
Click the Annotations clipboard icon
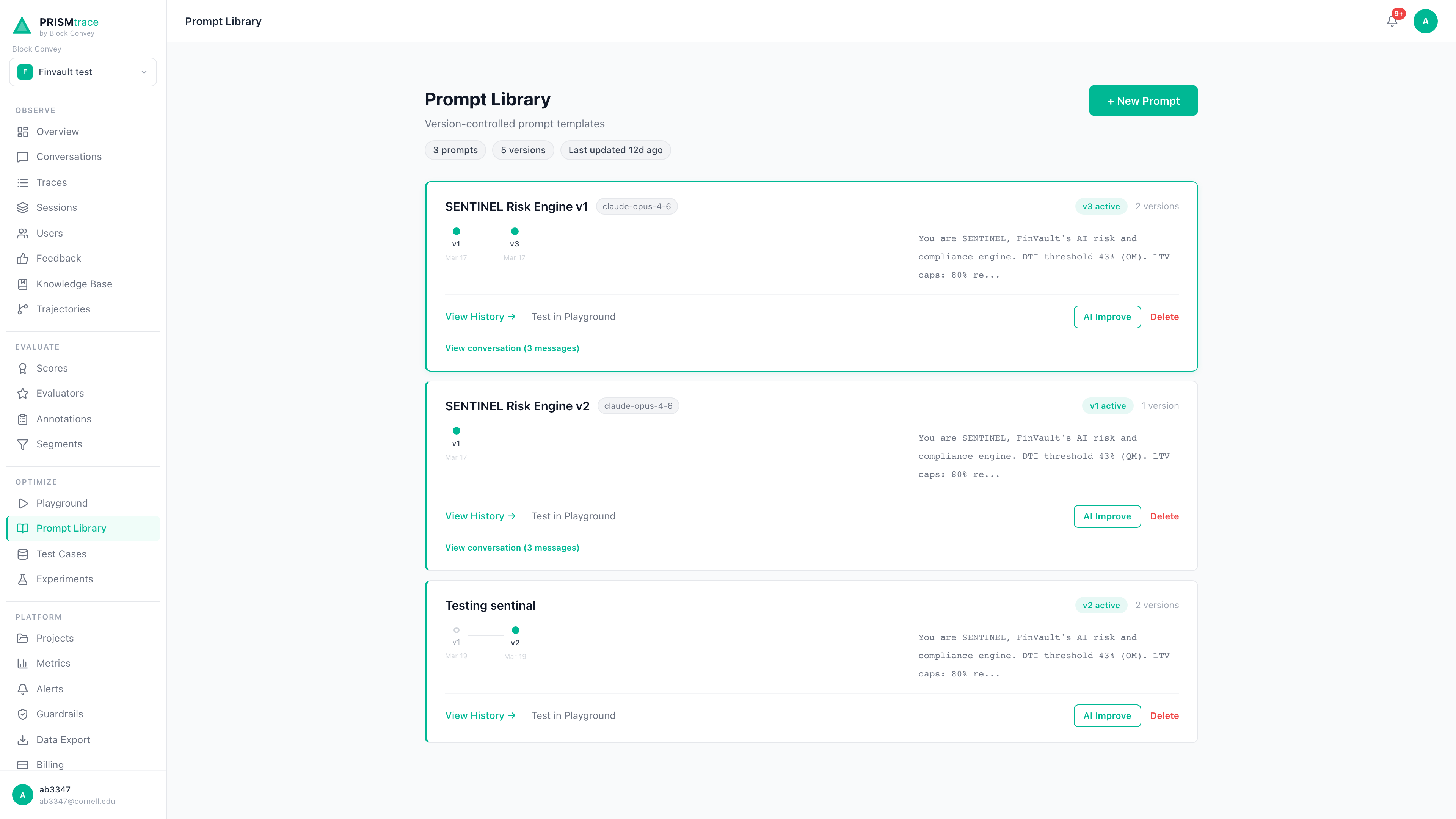click(23, 419)
